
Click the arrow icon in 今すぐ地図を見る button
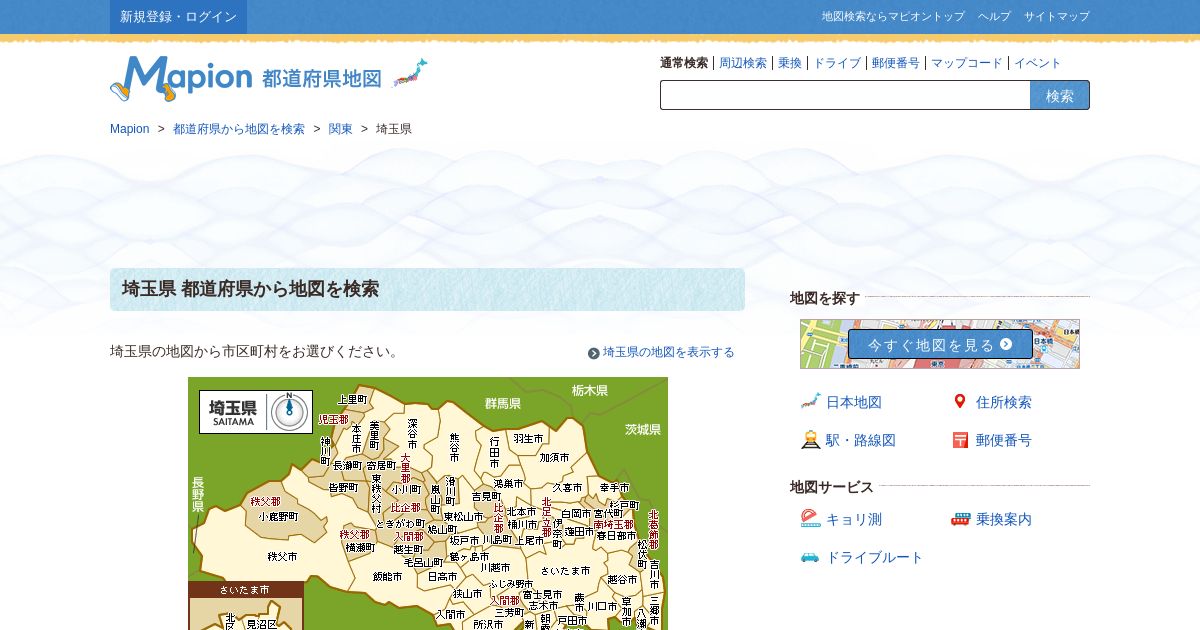tap(1006, 344)
